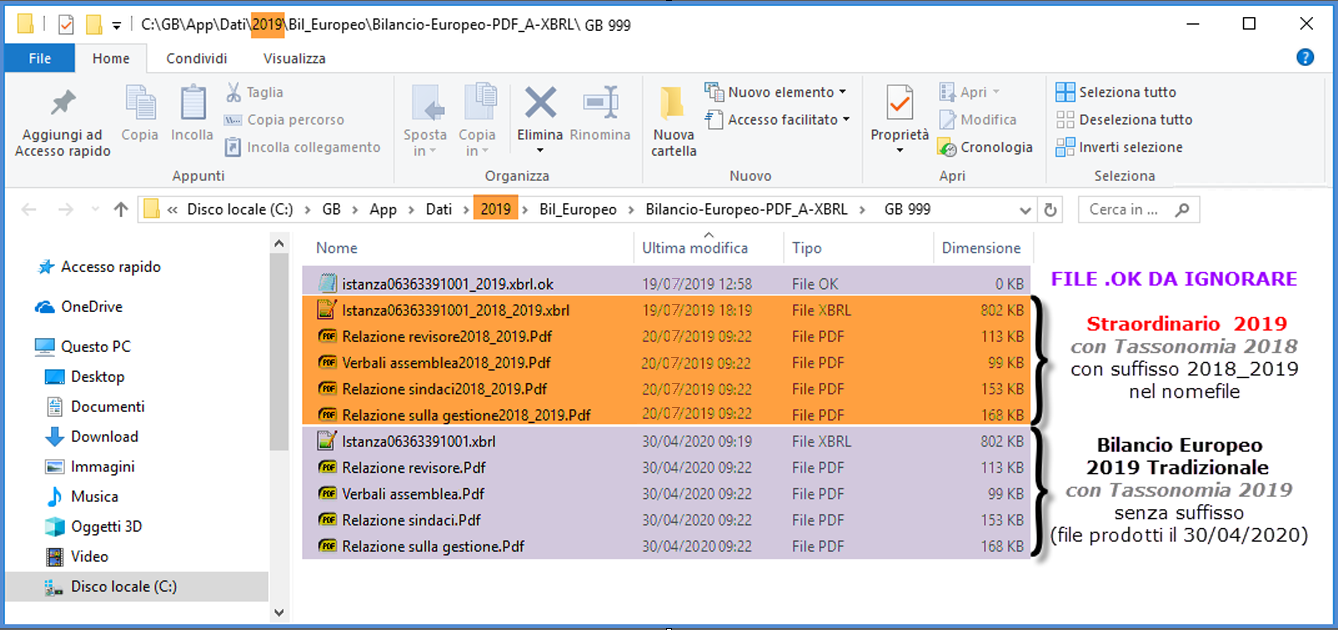
Task: Switch to the Home ribbon tab
Action: click(111, 58)
